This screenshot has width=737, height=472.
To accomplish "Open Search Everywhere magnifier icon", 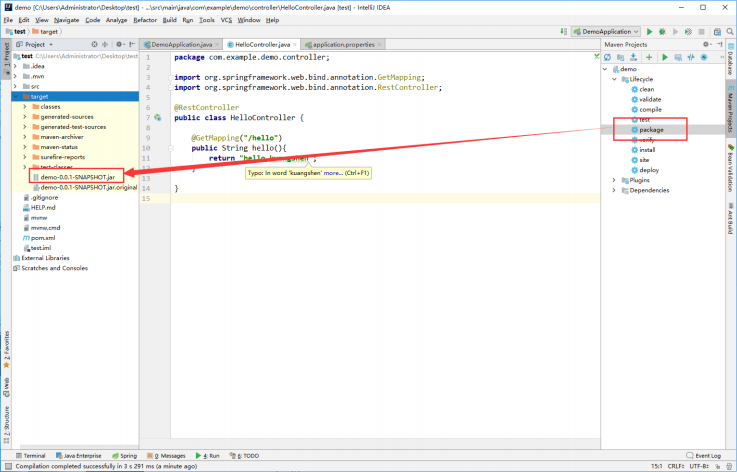I will click(x=729, y=31).
